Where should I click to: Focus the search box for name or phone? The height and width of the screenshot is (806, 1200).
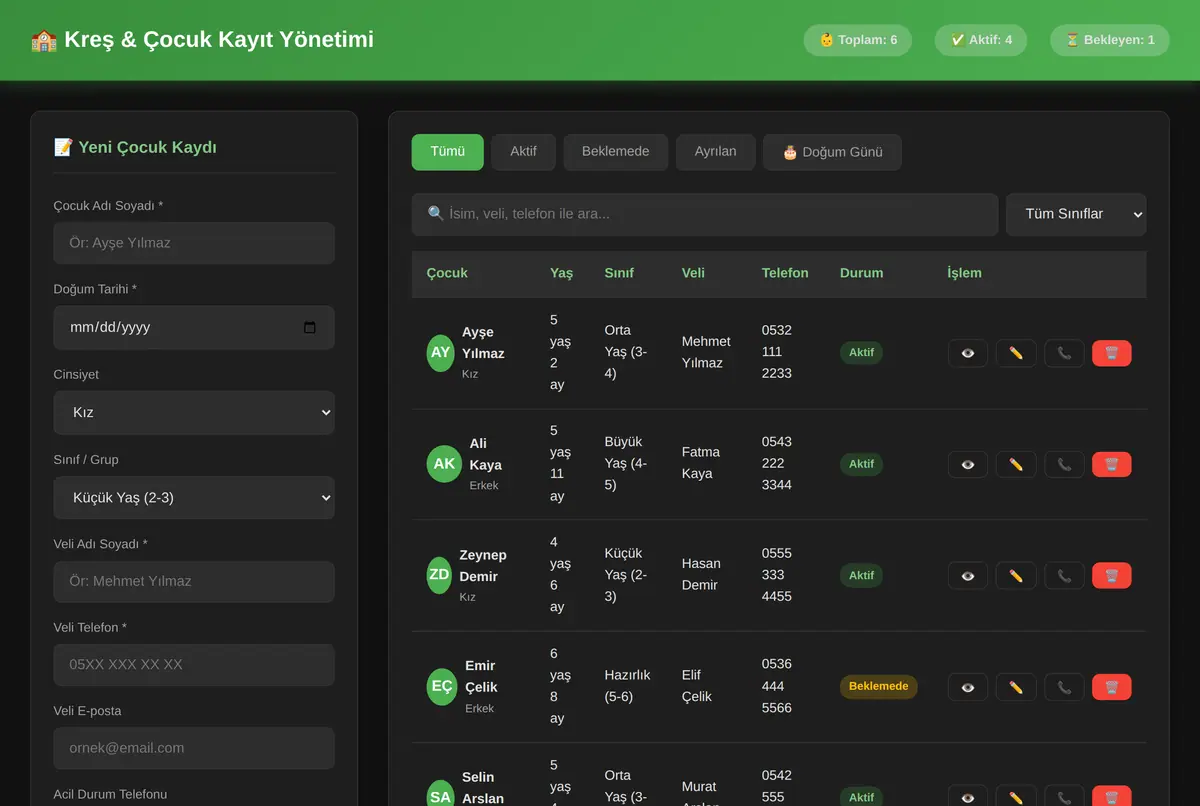705,214
